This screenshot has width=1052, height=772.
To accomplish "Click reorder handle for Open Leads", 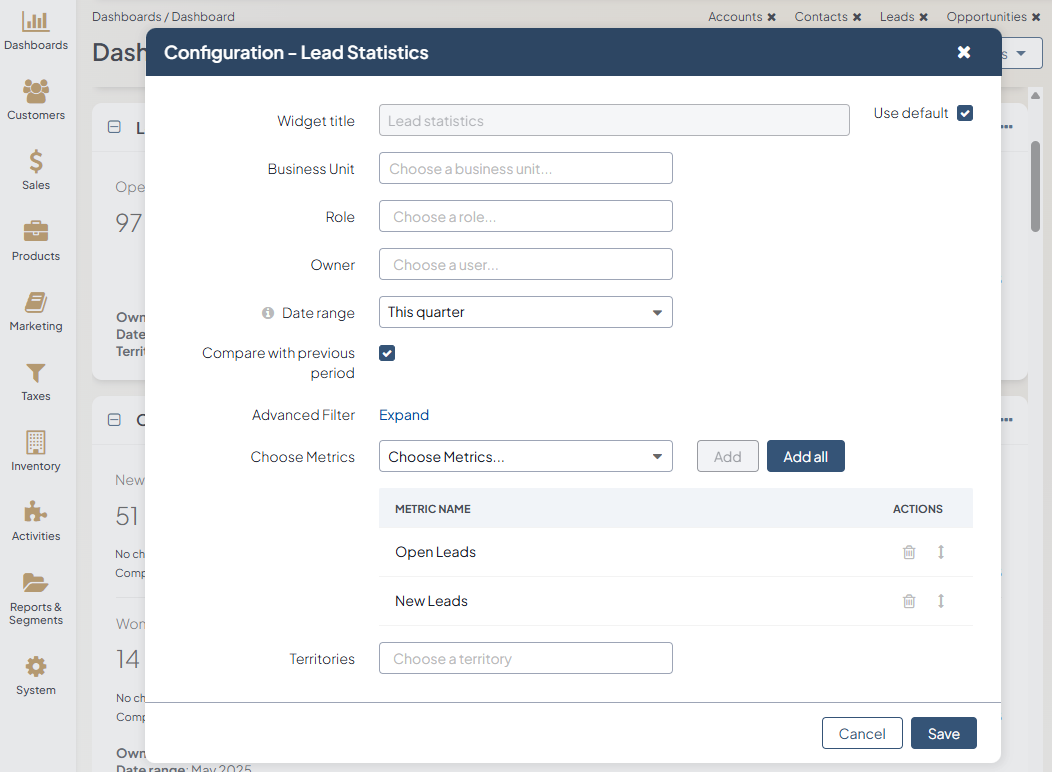I will click(x=941, y=552).
